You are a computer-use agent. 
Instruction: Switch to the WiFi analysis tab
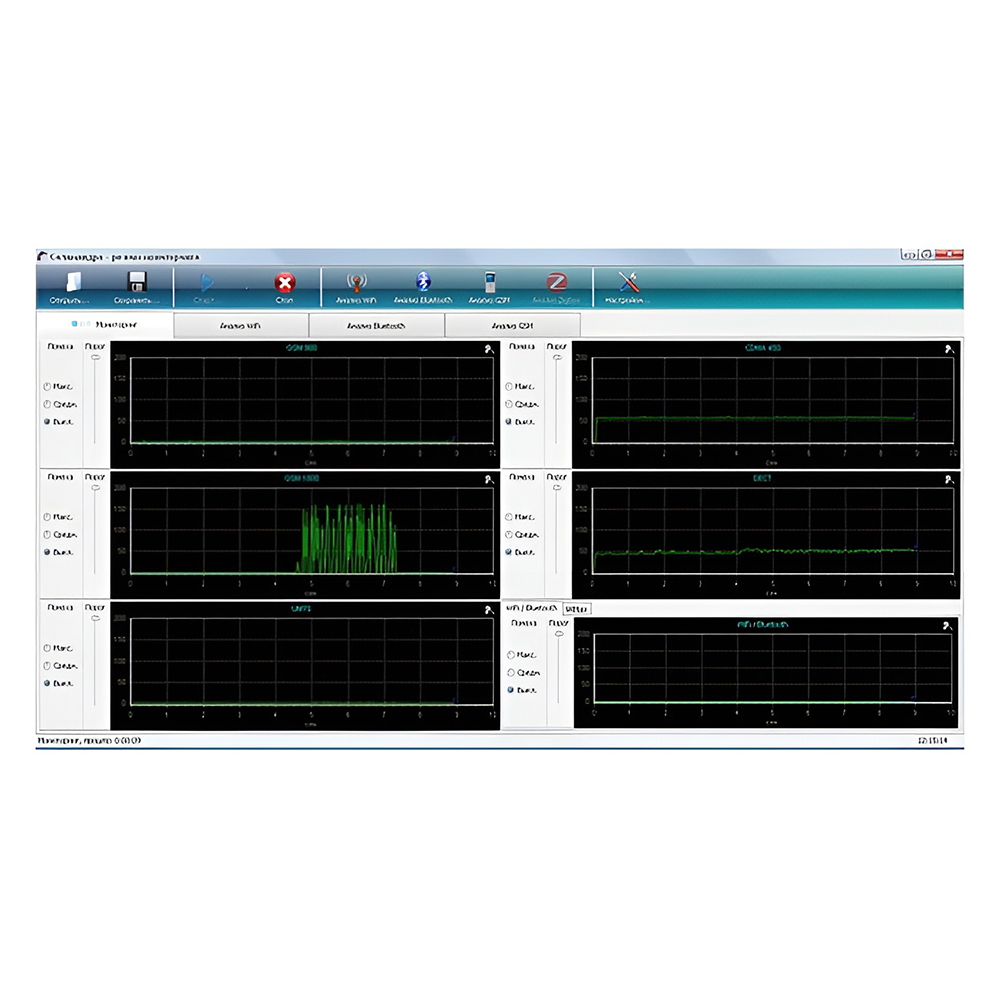(x=241, y=325)
